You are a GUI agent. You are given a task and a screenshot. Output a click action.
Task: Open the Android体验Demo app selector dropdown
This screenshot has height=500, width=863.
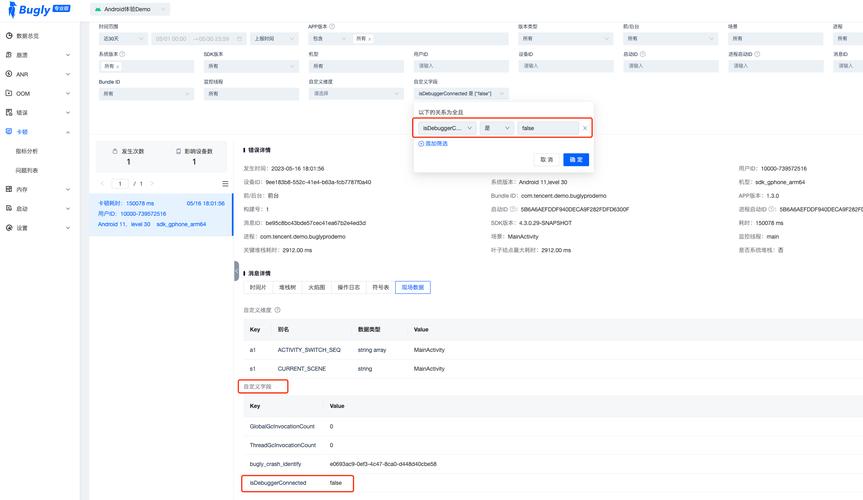(130, 9)
